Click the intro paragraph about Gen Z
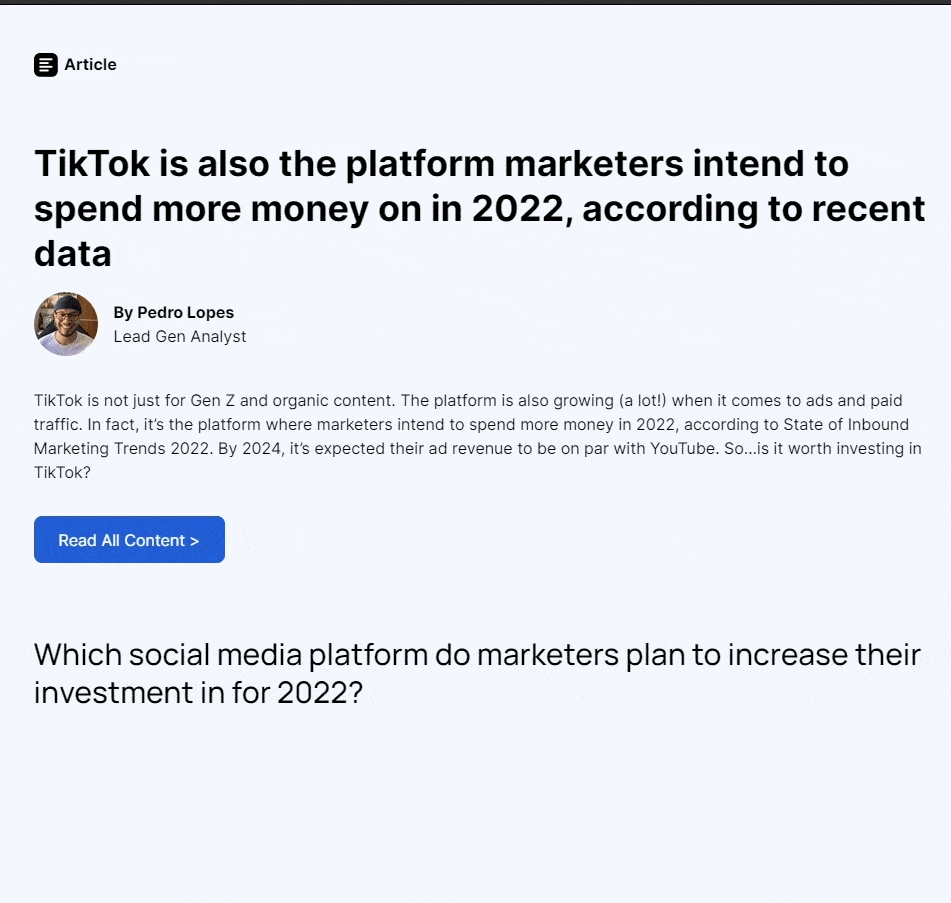 coord(478,436)
